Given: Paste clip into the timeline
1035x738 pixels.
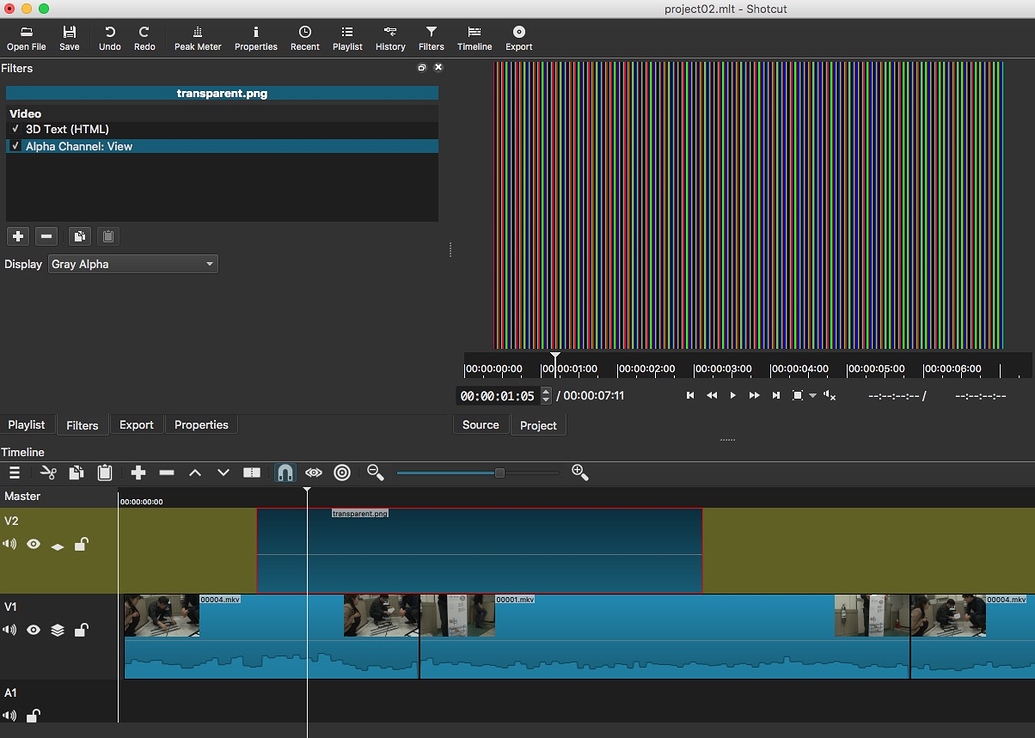Looking at the screenshot, I should (x=105, y=473).
